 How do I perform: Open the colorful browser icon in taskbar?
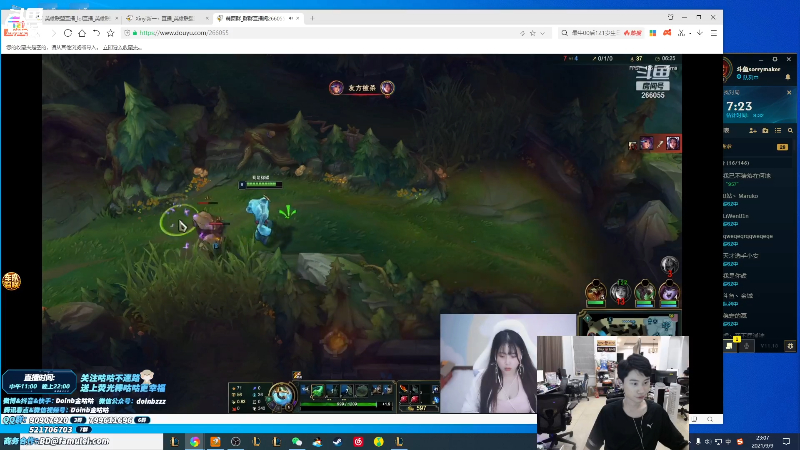coord(194,442)
